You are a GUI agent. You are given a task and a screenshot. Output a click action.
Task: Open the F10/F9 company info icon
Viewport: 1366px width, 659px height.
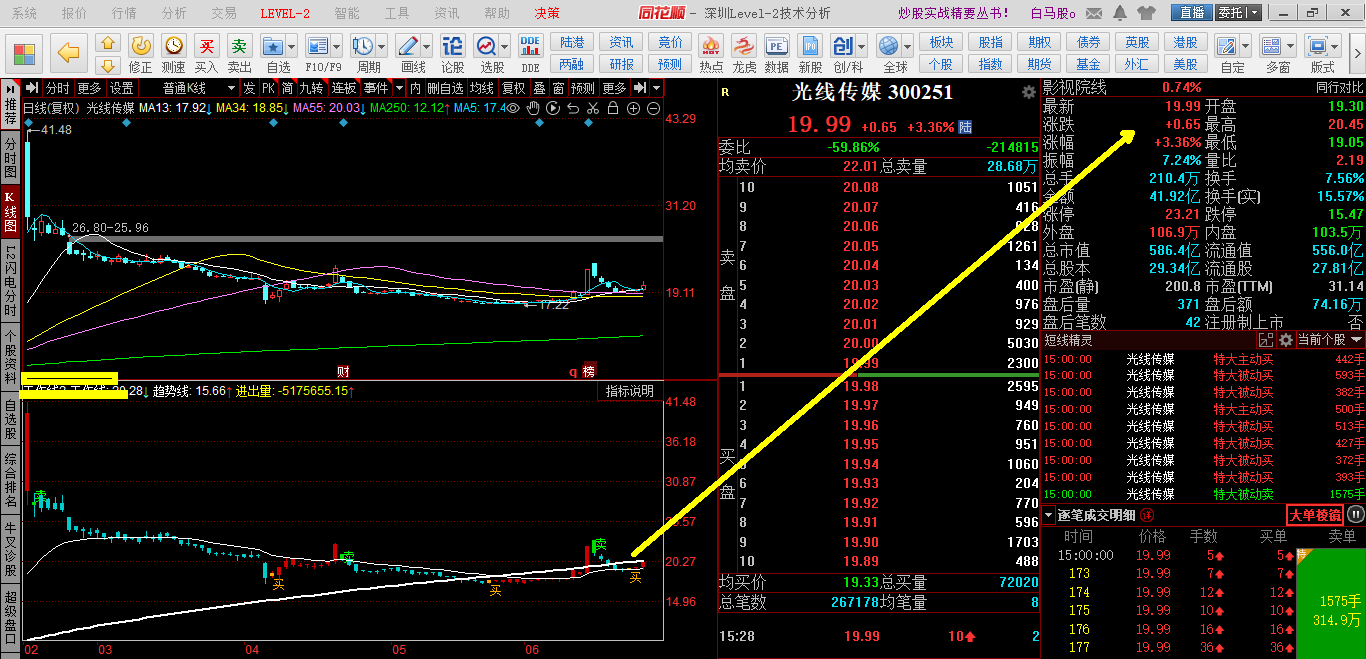pyautogui.click(x=317, y=46)
